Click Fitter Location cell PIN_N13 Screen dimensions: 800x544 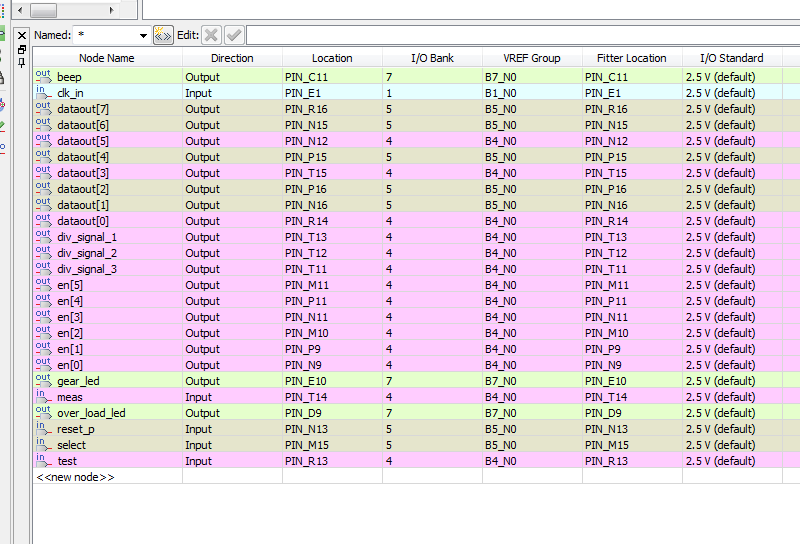pos(632,429)
